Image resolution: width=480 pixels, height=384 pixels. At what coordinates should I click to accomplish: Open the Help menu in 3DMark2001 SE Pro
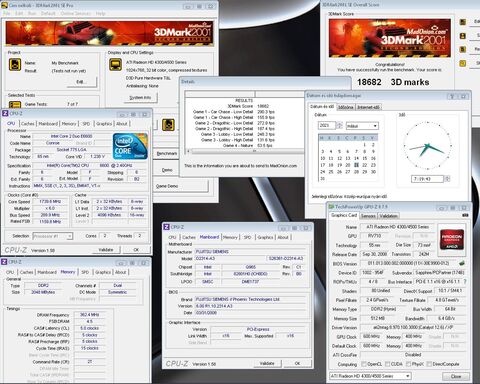101,14
